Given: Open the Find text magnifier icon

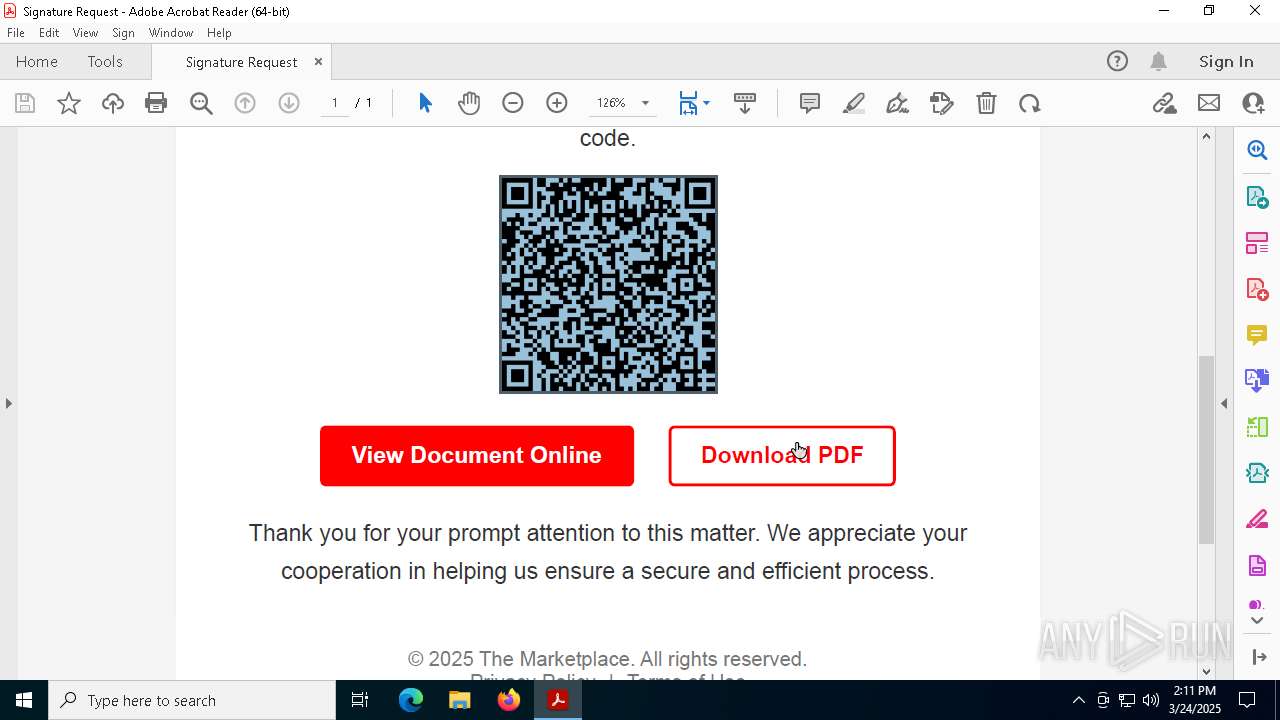Looking at the screenshot, I should click(x=201, y=103).
